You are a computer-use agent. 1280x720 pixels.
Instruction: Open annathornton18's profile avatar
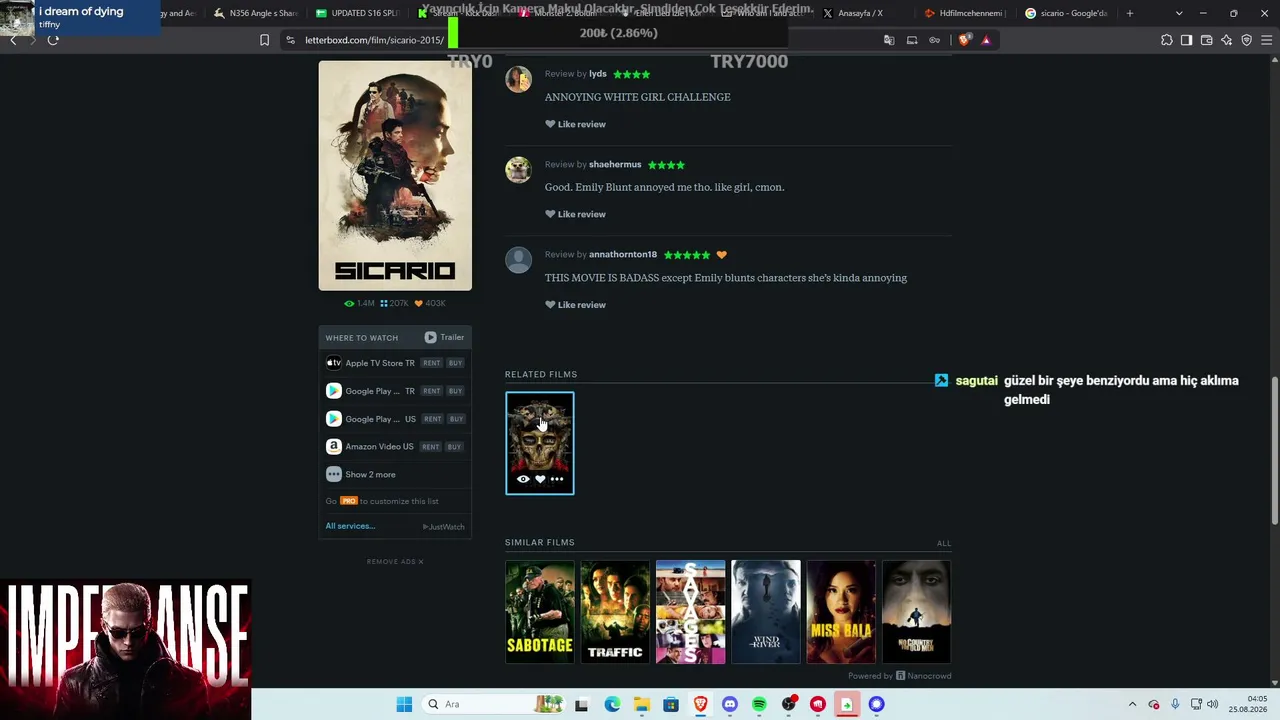pos(518,260)
